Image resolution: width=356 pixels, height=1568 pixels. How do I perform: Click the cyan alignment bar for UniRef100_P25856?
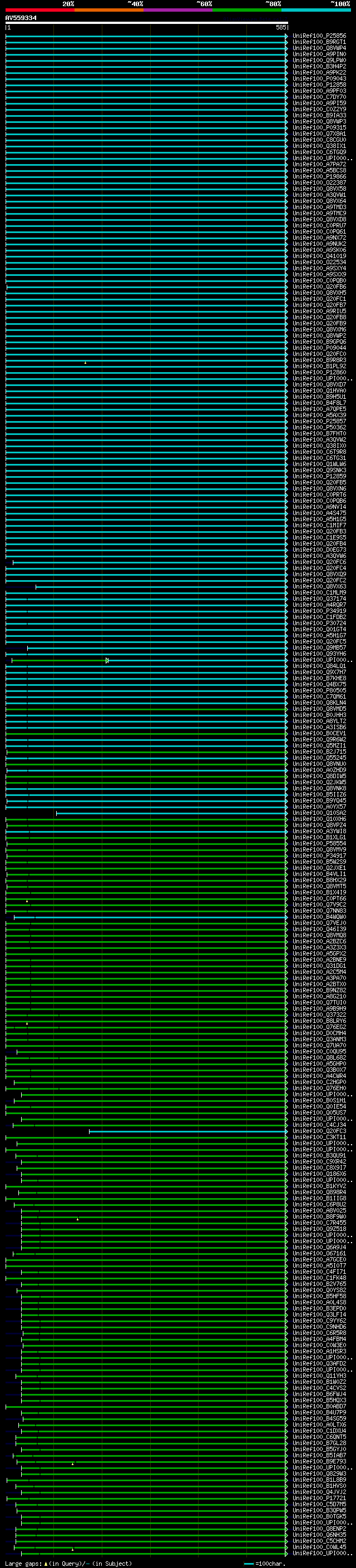point(147,37)
